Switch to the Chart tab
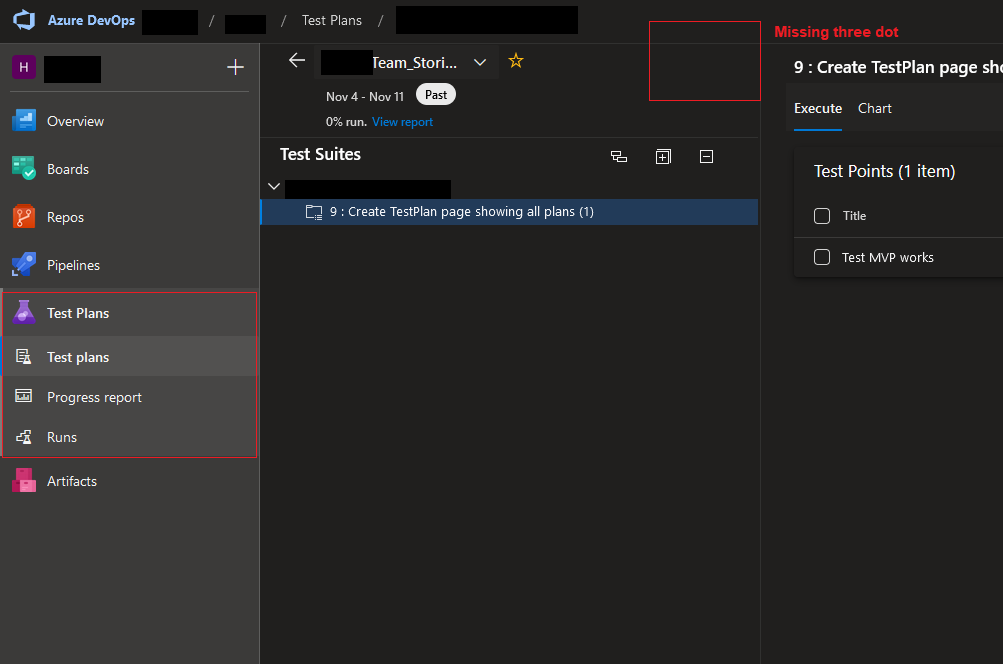 (874, 109)
